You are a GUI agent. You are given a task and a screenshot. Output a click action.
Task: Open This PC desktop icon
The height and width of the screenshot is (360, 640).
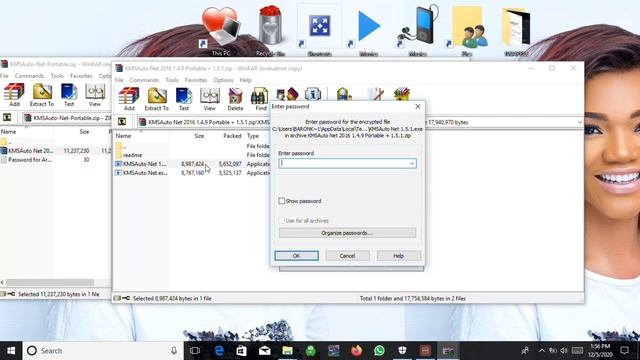click(221, 31)
